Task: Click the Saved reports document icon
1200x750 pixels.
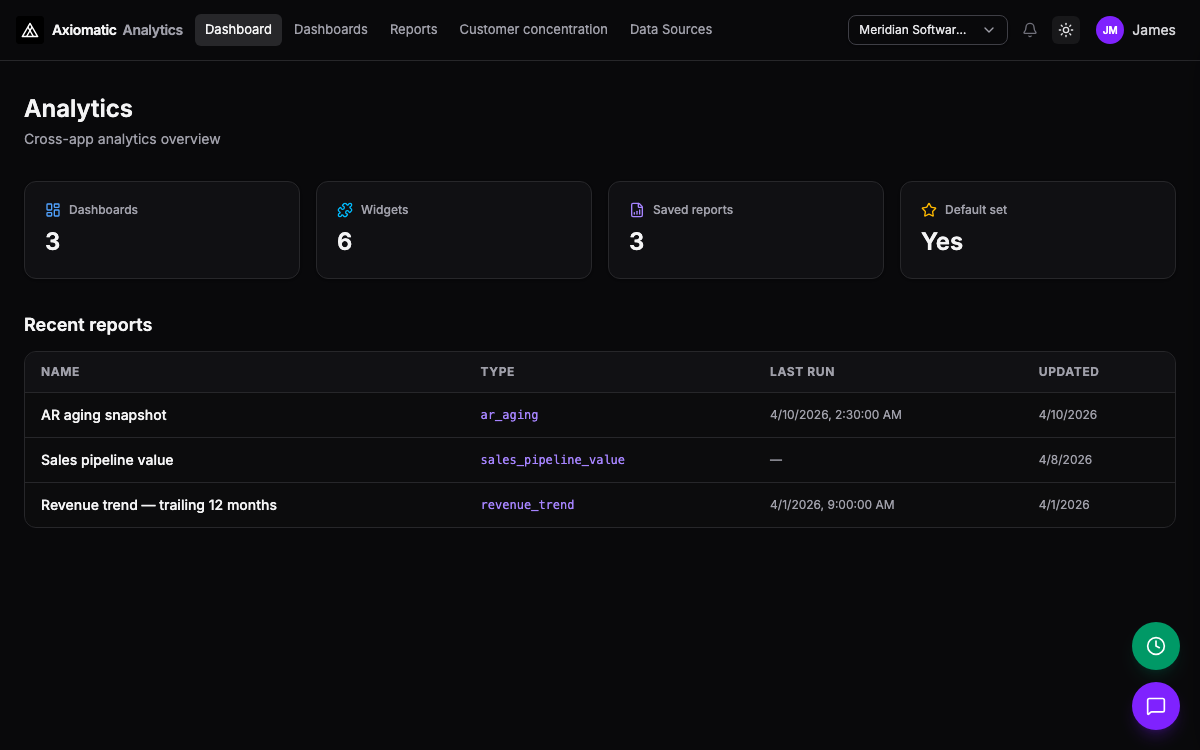Action: click(637, 210)
